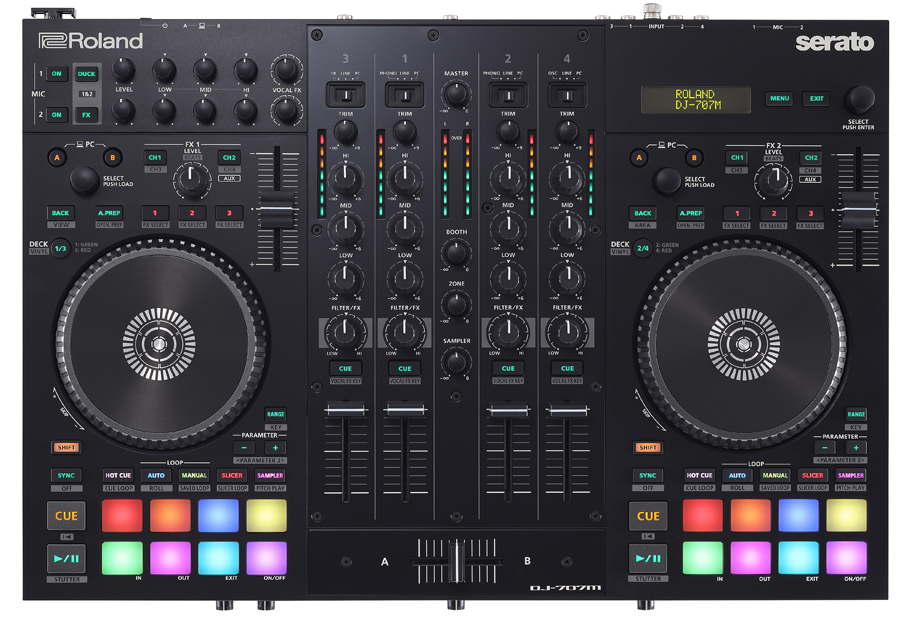Tap the purple ON/OFF pad on left deck

(267, 557)
